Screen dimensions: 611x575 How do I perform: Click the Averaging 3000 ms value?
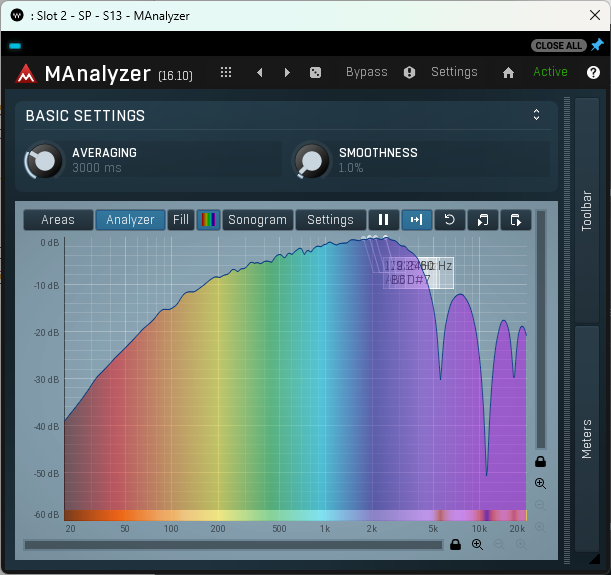pyautogui.click(x=97, y=168)
